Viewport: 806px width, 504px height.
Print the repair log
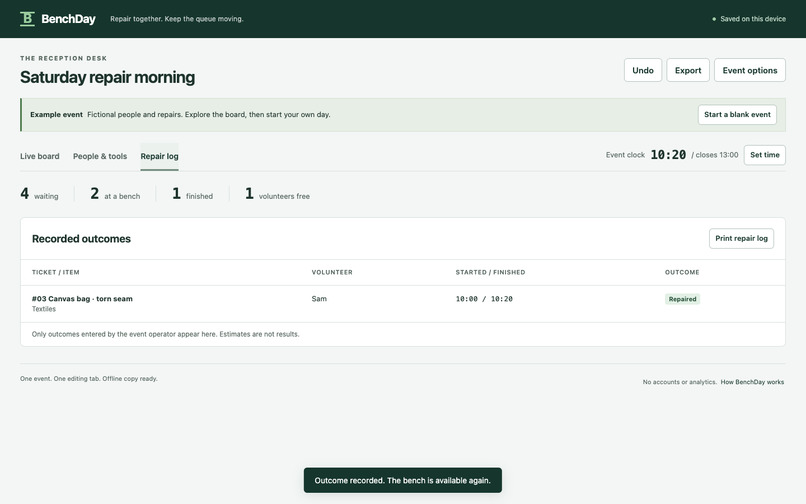(x=741, y=238)
